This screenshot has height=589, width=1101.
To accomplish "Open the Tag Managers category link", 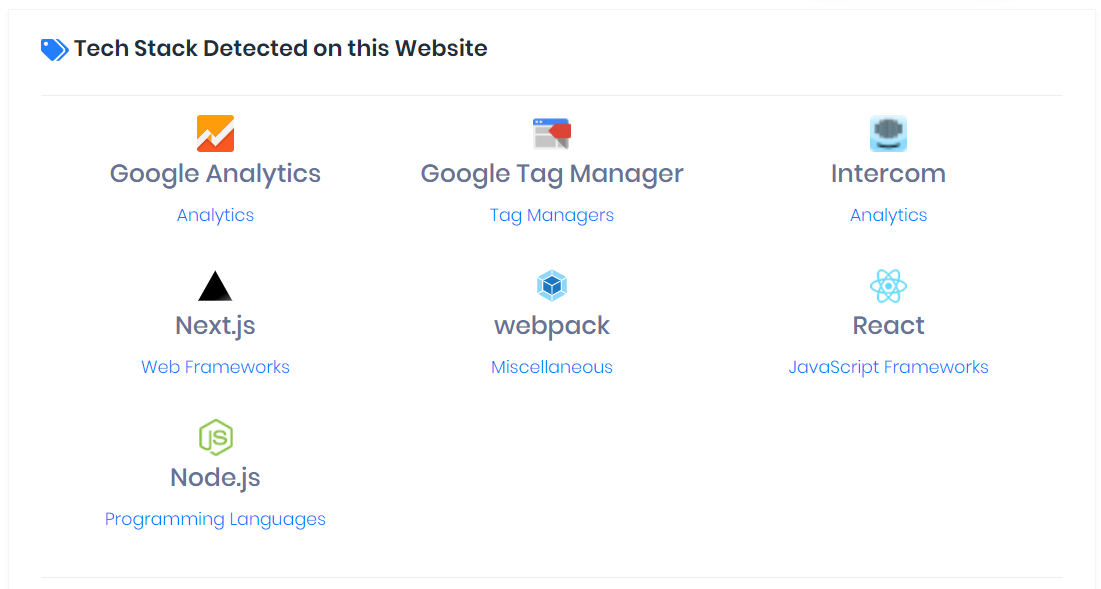I will [x=552, y=215].
